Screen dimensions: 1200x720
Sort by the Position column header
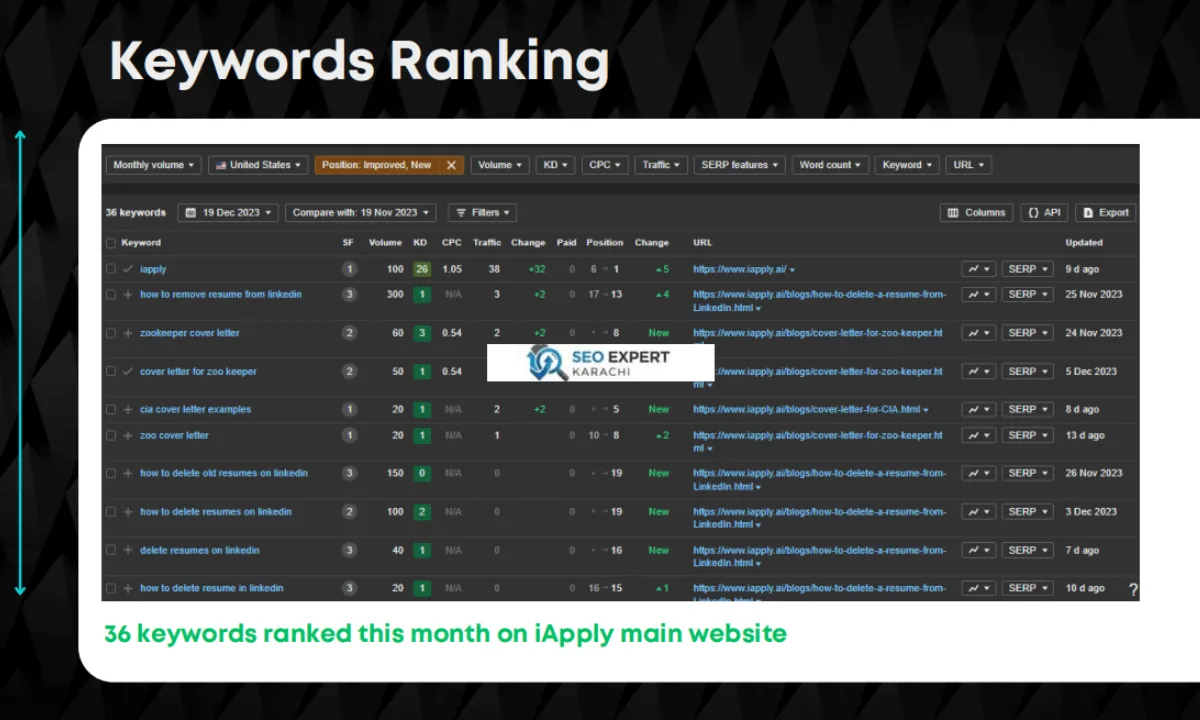click(x=604, y=243)
